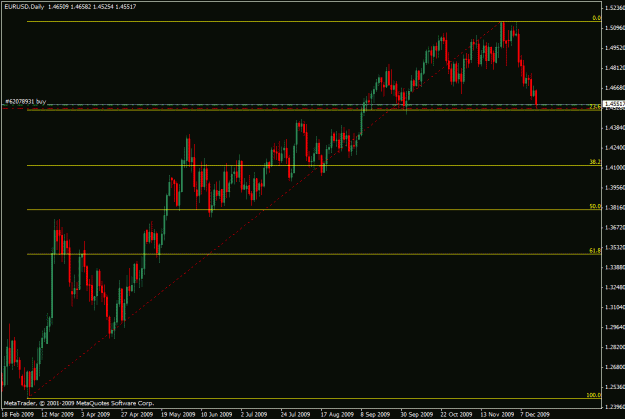Screen dimensions: 625x419
Task: Click the 100.0 Fibonacci level label
Action: [x=594, y=395]
